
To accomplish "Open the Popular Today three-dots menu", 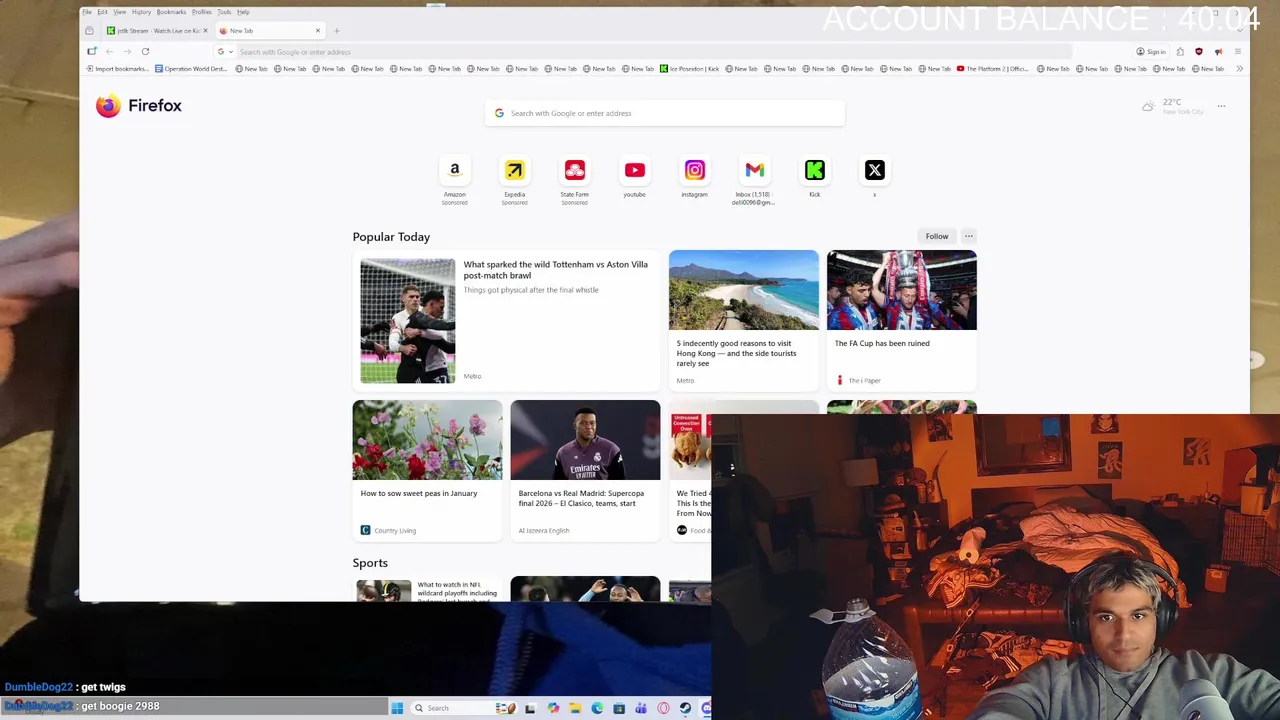I will pyautogui.click(x=968, y=236).
